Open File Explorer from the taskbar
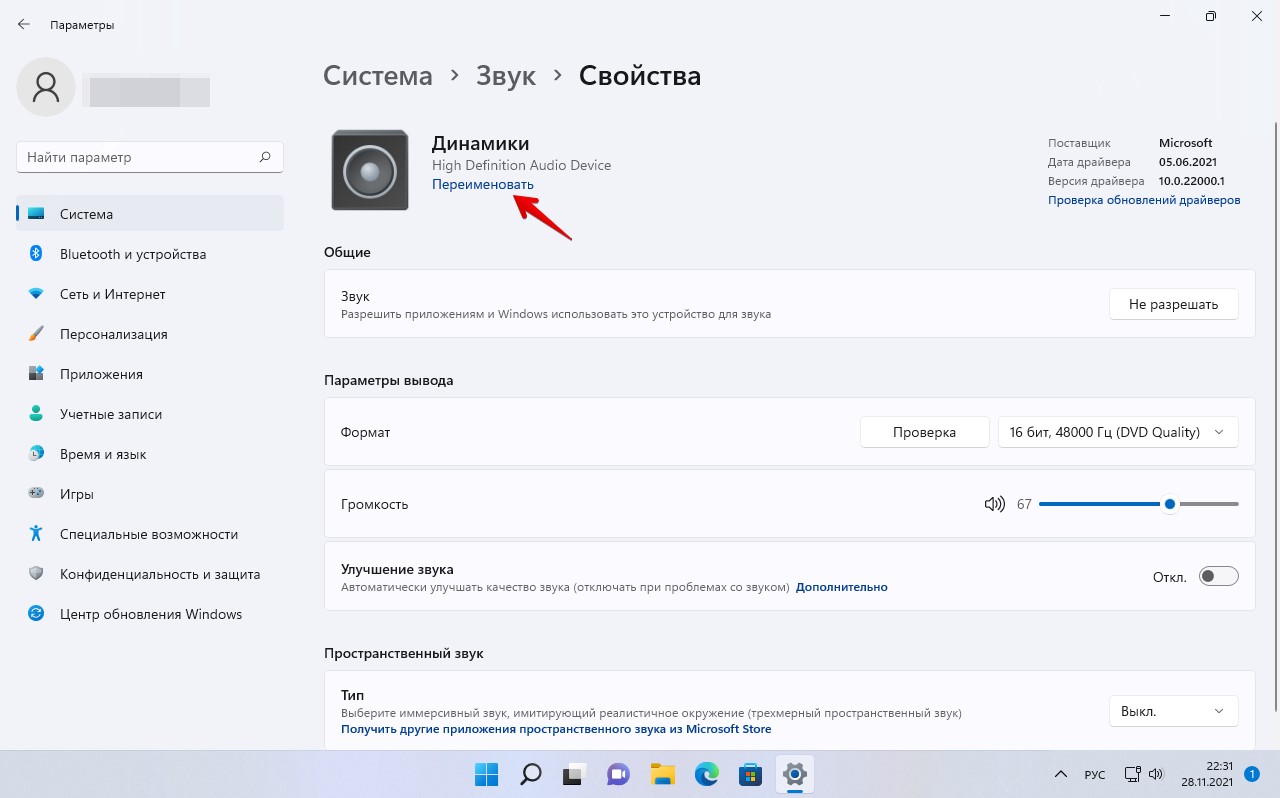Screen dimensions: 1280x798 tap(662, 774)
